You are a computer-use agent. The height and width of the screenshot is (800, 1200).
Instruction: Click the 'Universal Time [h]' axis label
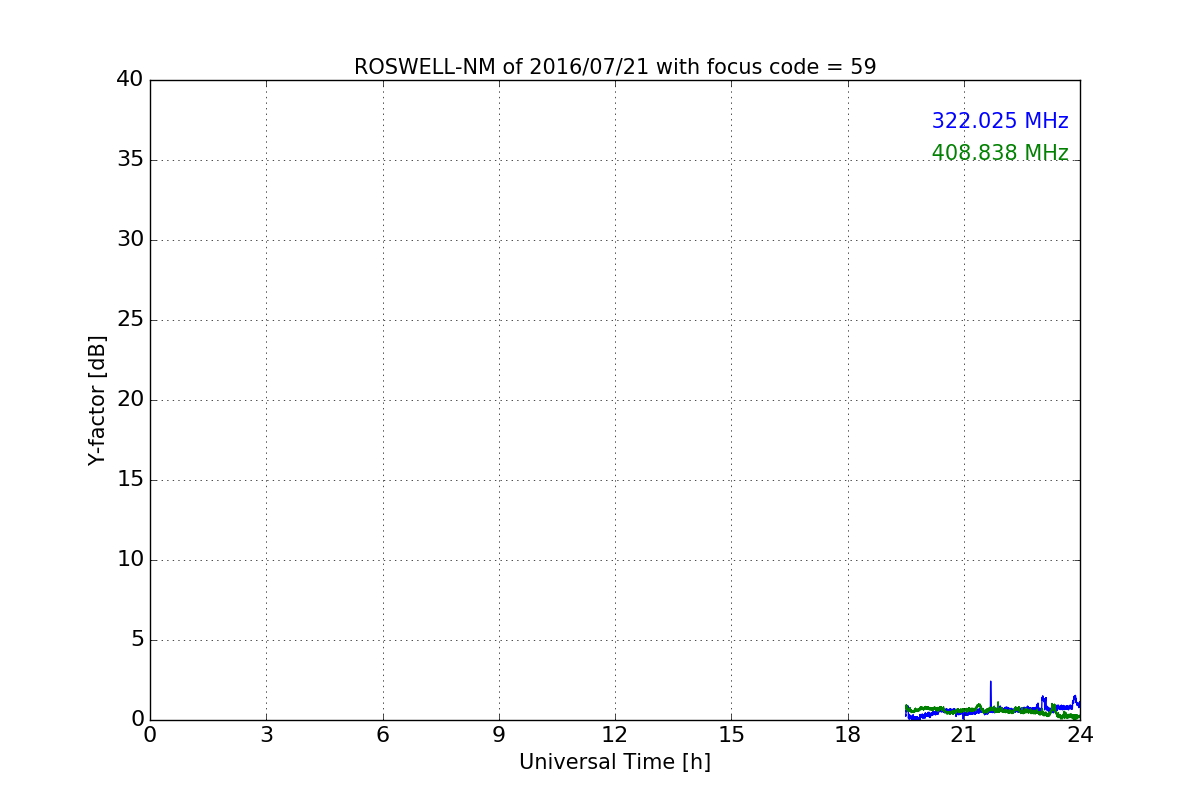pyautogui.click(x=615, y=762)
